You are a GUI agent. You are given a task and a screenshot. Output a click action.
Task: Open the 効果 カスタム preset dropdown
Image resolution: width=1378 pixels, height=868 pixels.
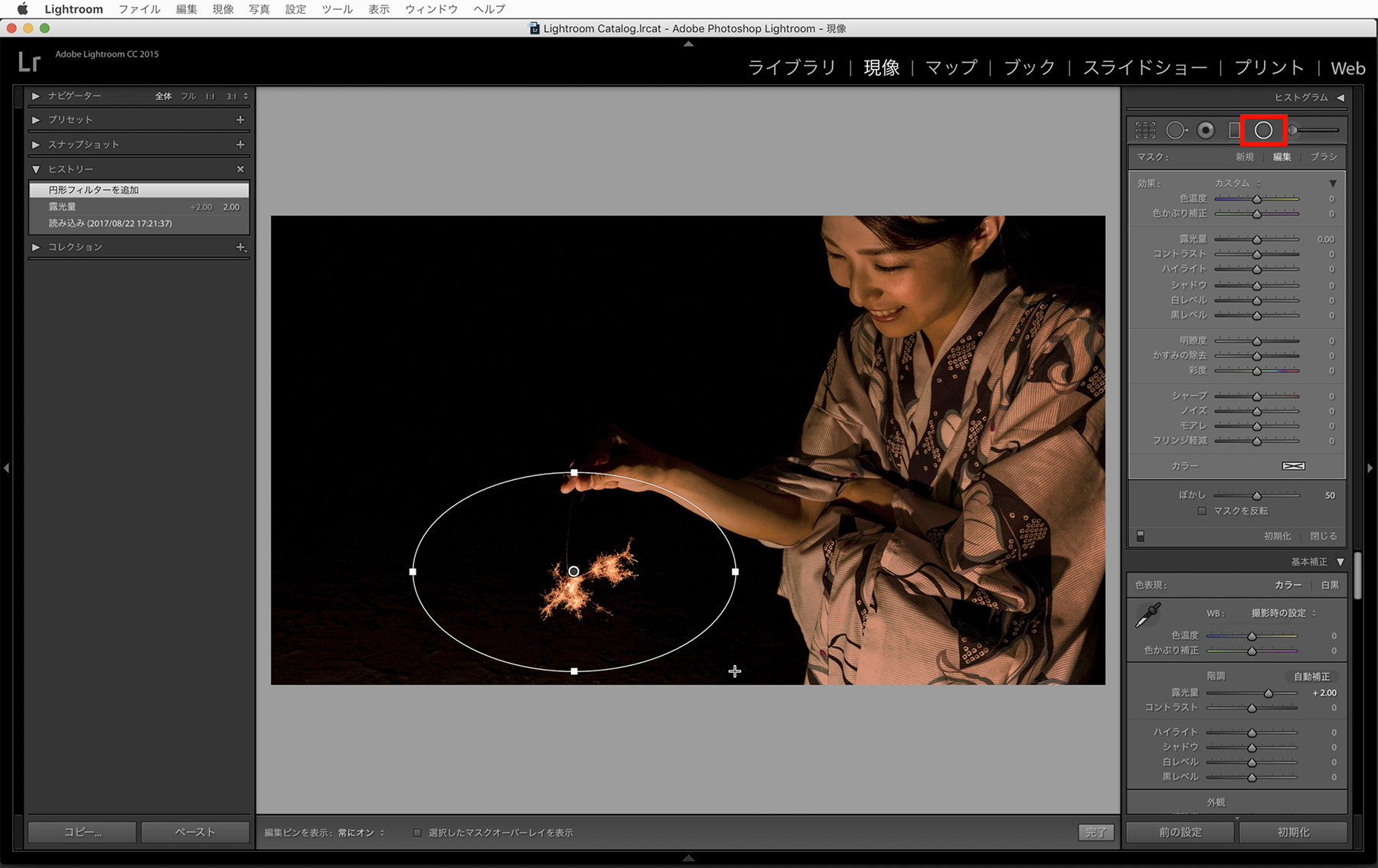pyautogui.click(x=1237, y=183)
